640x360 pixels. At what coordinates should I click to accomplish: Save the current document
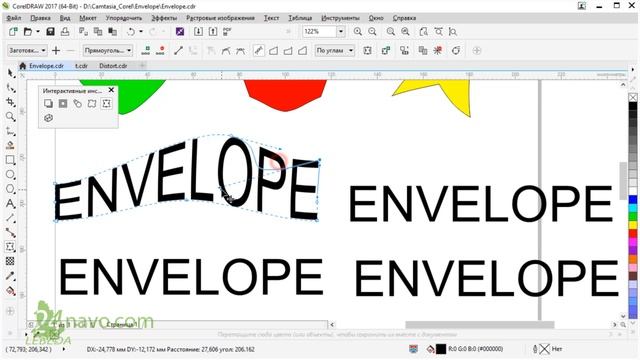click(x=50, y=31)
